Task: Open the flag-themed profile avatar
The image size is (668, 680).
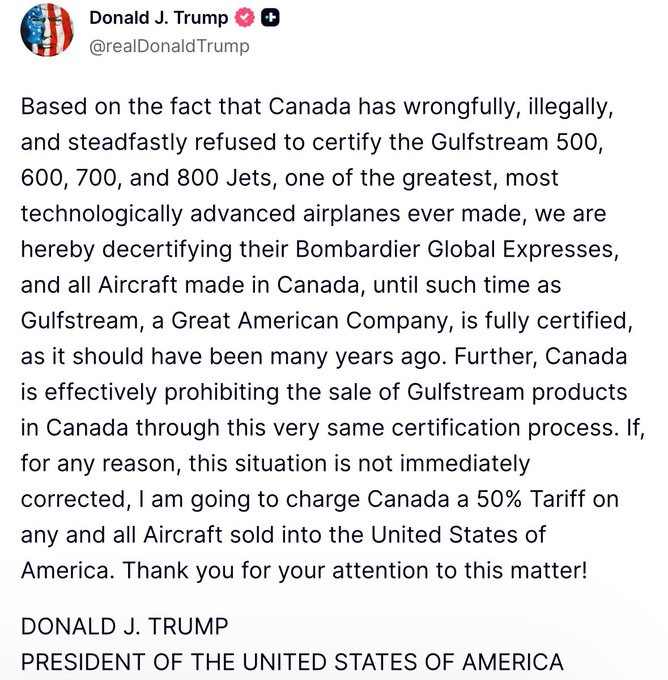Action: (x=47, y=31)
